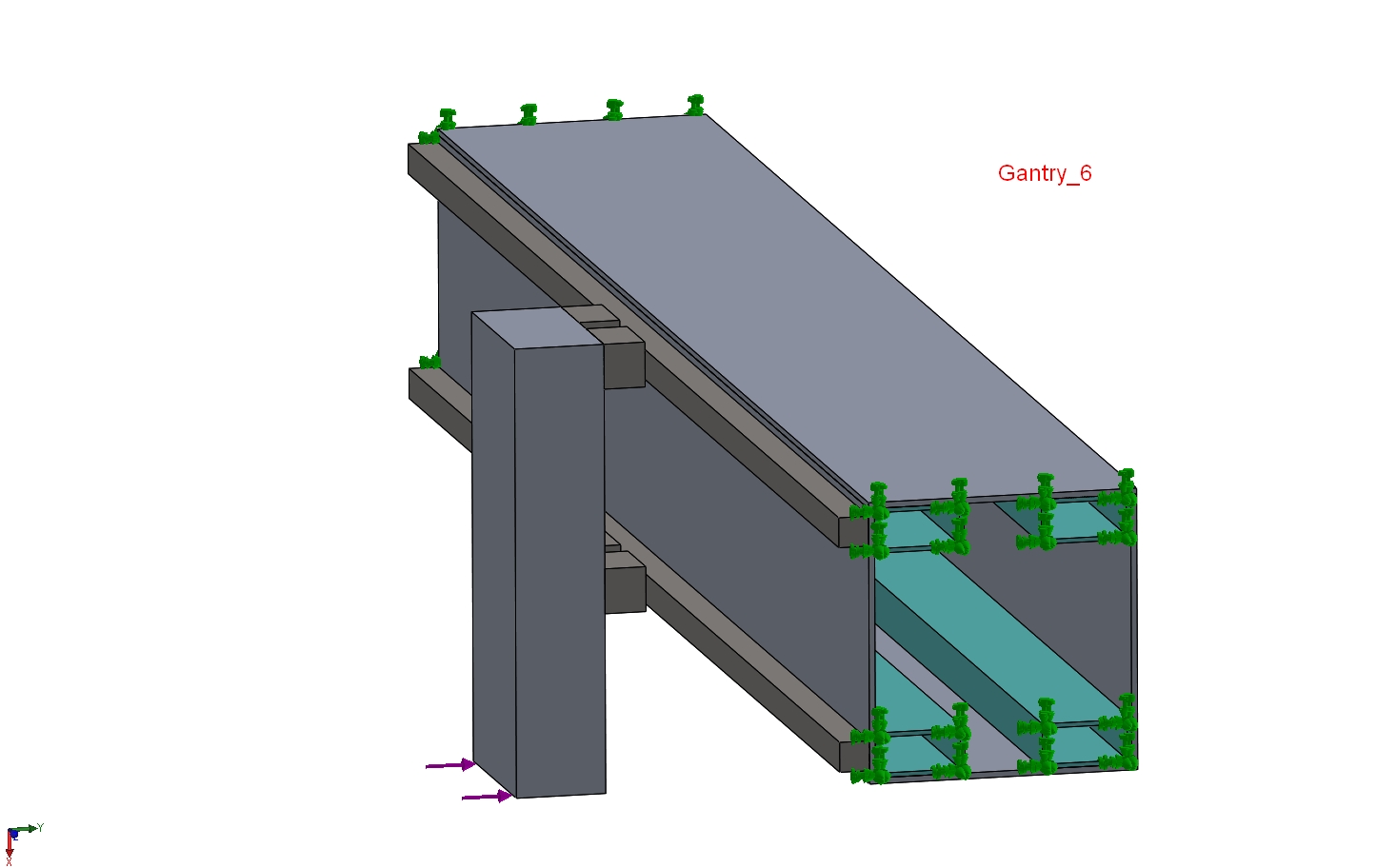Click the lower purple force arrow at column base
Screen dimensions: 1397x868
(486, 797)
